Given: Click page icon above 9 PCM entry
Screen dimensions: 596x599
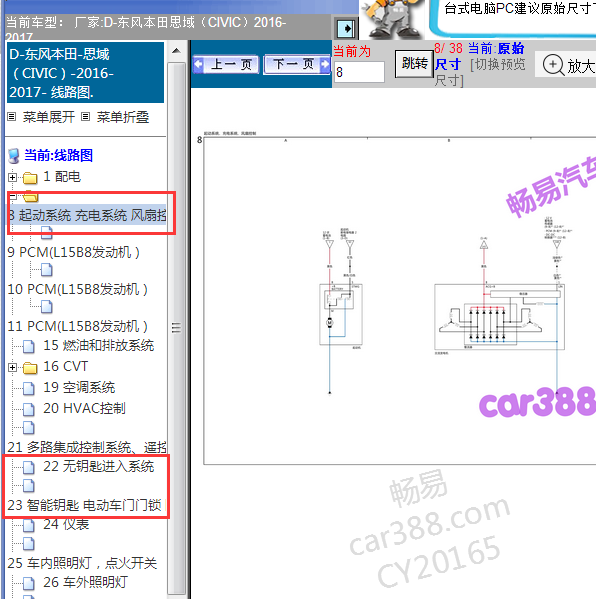Looking at the screenshot, I should (47, 233).
